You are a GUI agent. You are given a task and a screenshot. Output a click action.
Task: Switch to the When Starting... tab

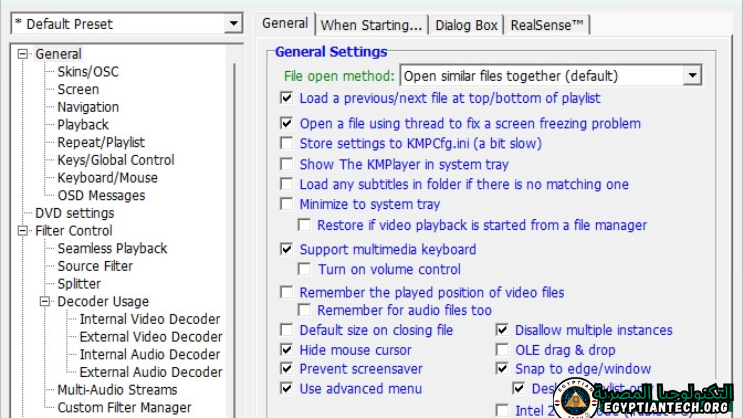point(371,25)
